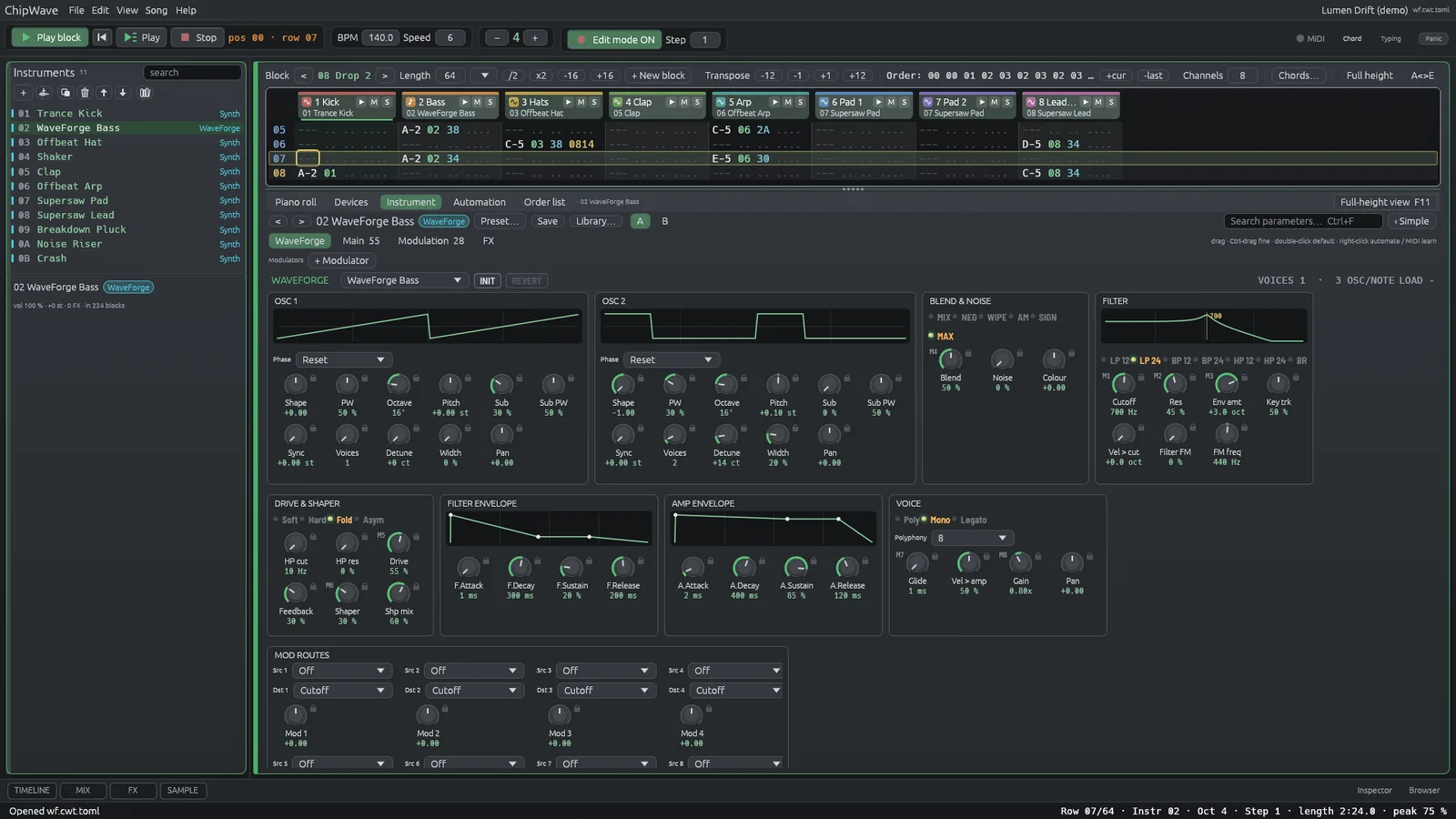Click the bars icon in the Instruments toolbar
The height and width of the screenshot is (819, 1456).
coord(145,93)
